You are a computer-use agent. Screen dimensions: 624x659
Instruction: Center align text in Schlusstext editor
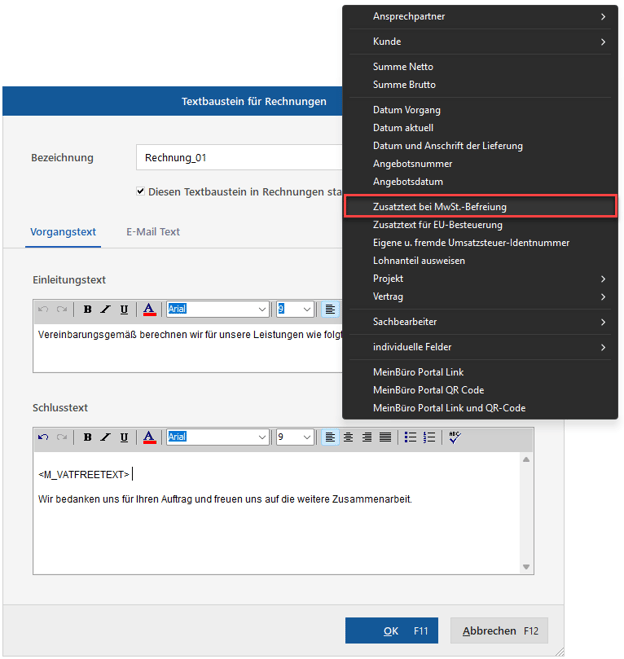pos(348,437)
